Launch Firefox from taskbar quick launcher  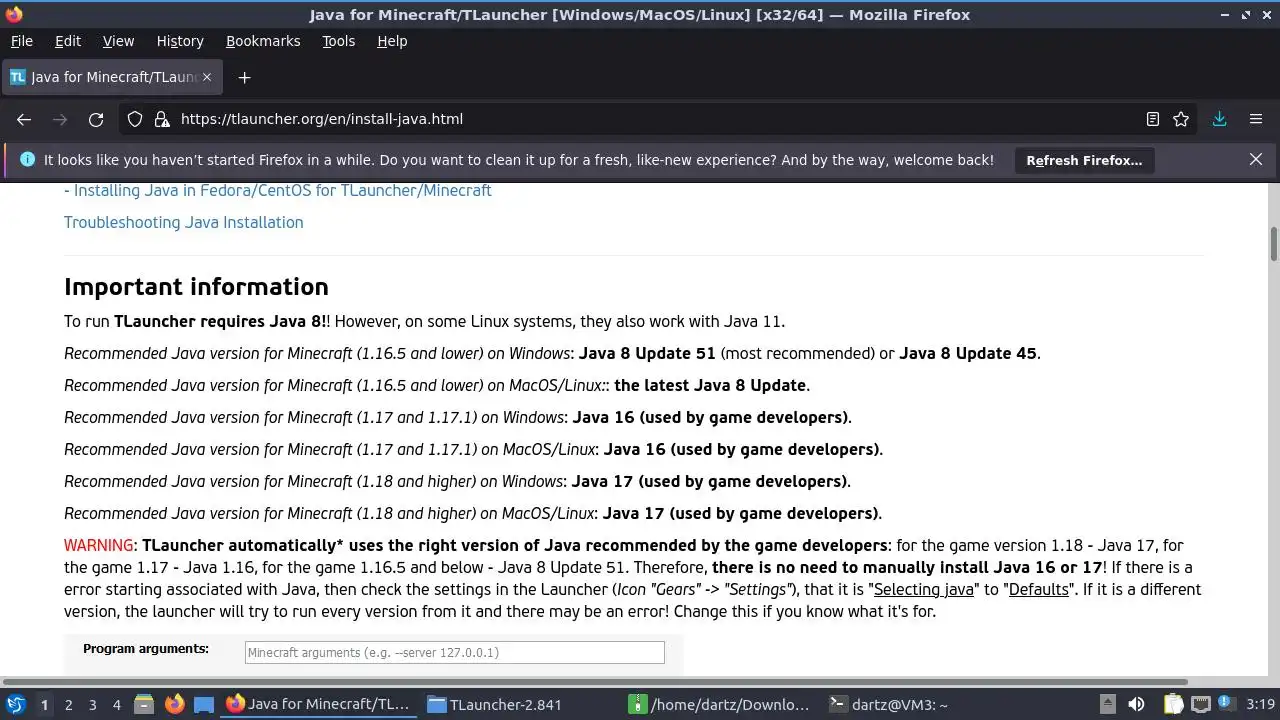tap(174, 704)
